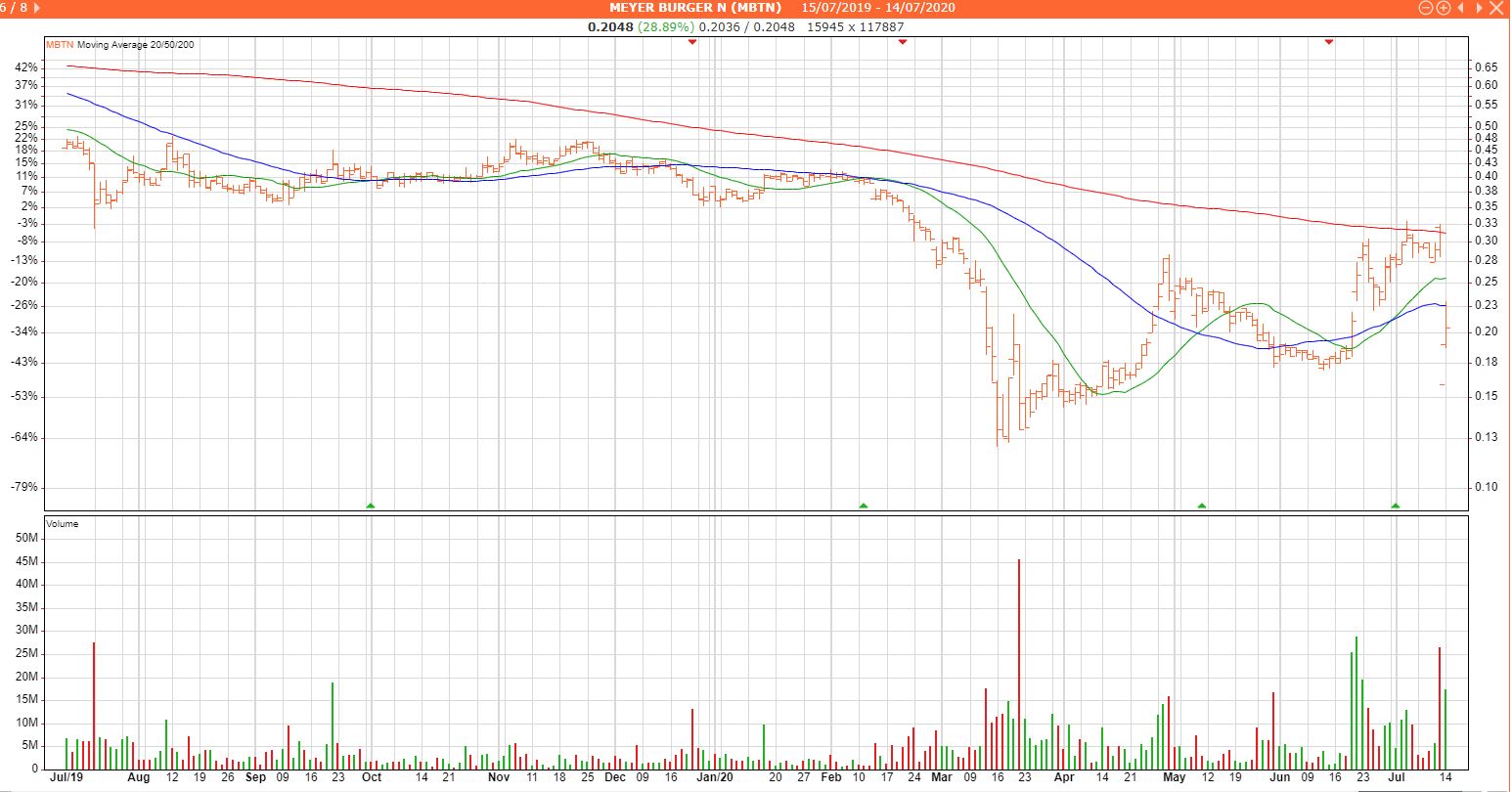Image resolution: width=1512 pixels, height=792 pixels.
Task: Click the tallest red volume bar in March
Action: point(1019,664)
